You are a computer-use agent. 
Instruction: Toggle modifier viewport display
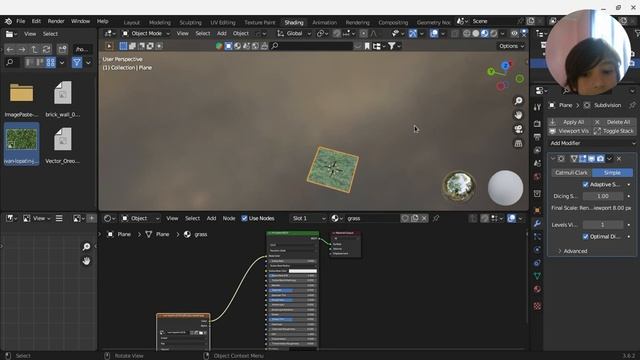pos(591,158)
